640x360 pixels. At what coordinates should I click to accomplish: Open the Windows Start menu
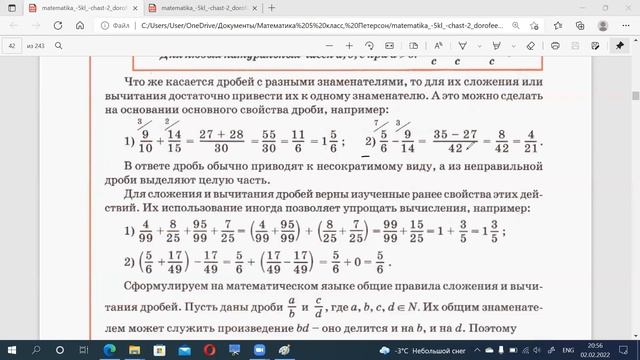coord(12,350)
